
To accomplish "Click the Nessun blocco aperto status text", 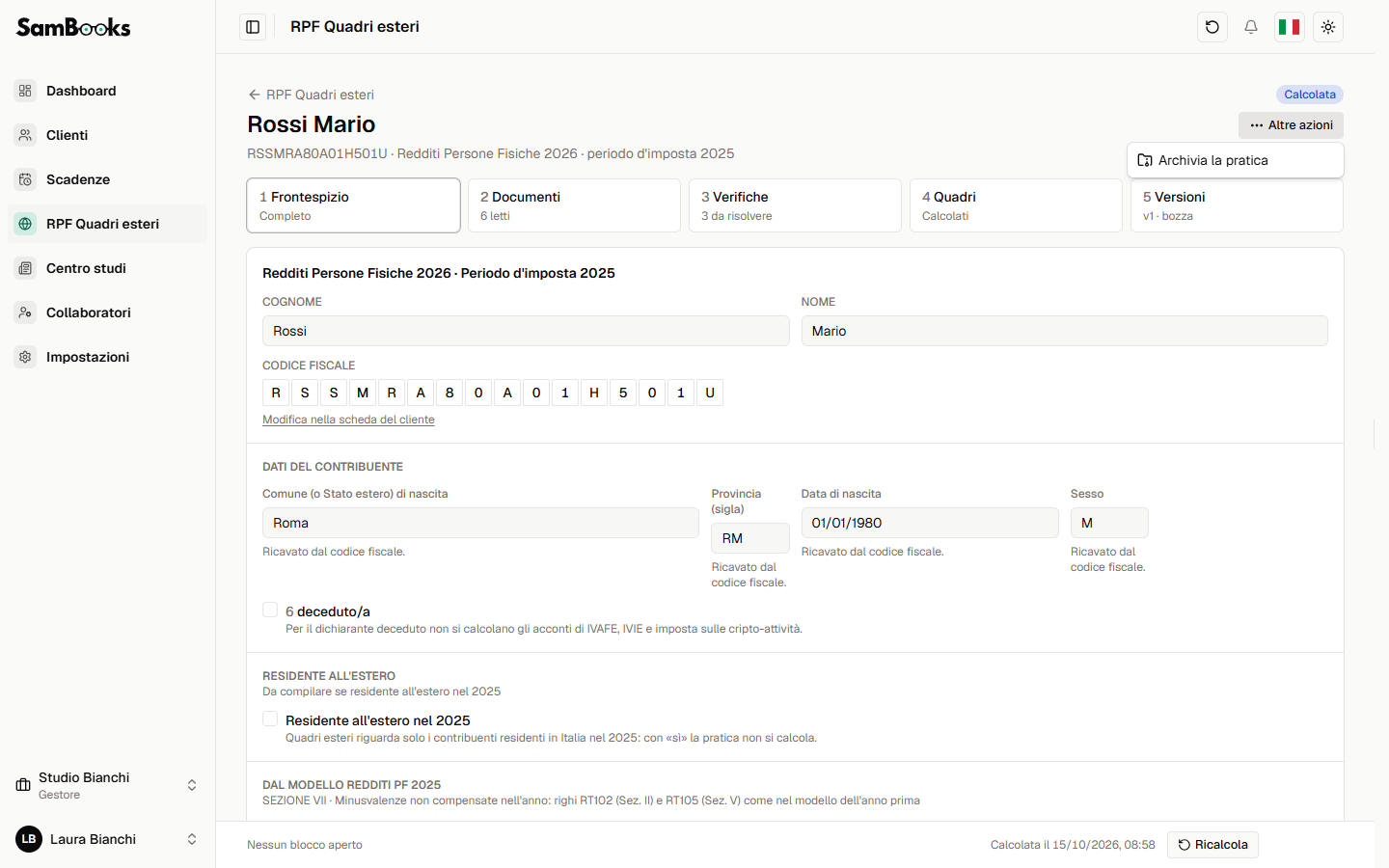I will pos(305,845).
